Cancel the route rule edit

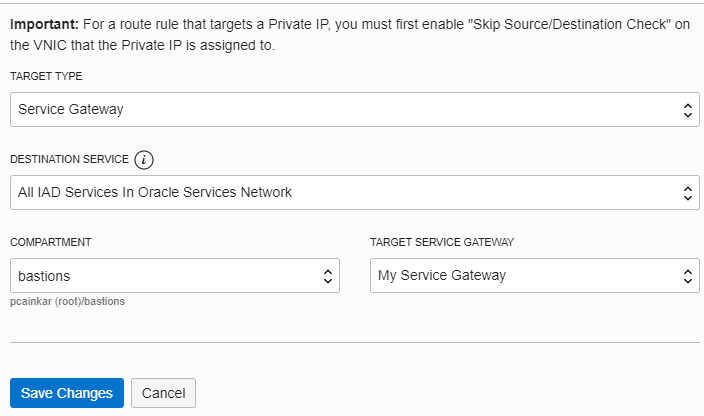[x=163, y=393]
